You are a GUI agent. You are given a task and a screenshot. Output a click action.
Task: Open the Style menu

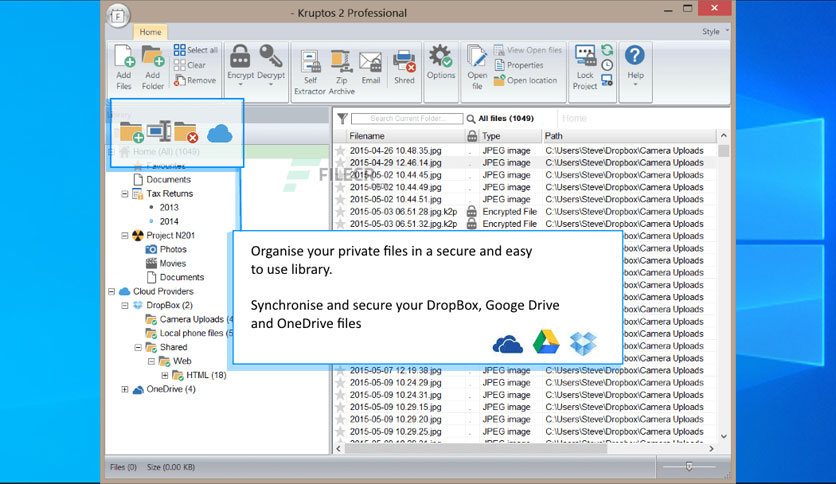(x=715, y=31)
